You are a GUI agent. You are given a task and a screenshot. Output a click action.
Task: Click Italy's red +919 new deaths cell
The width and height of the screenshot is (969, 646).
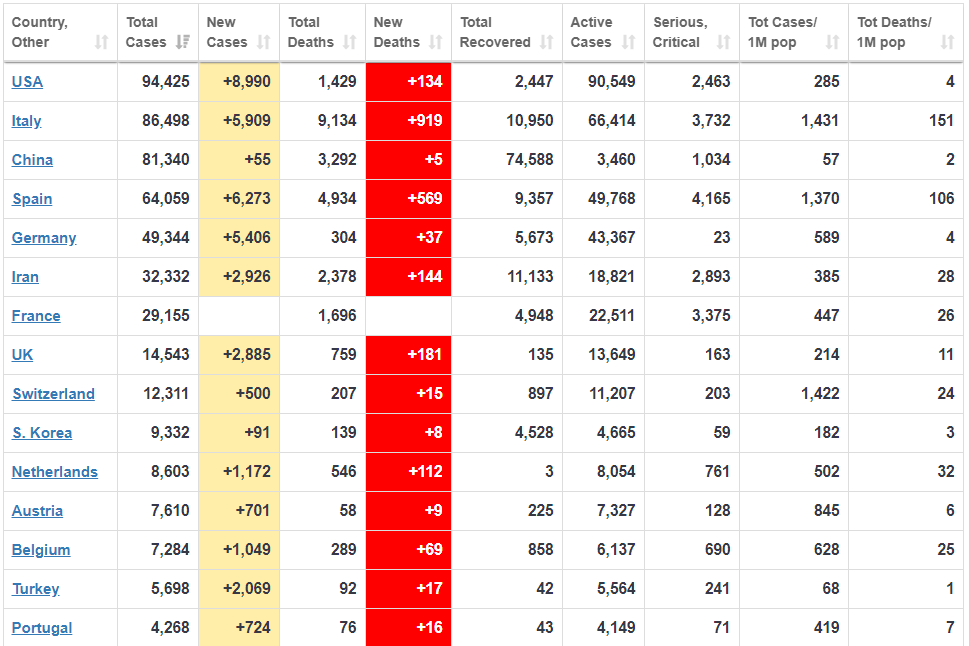pos(408,121)
